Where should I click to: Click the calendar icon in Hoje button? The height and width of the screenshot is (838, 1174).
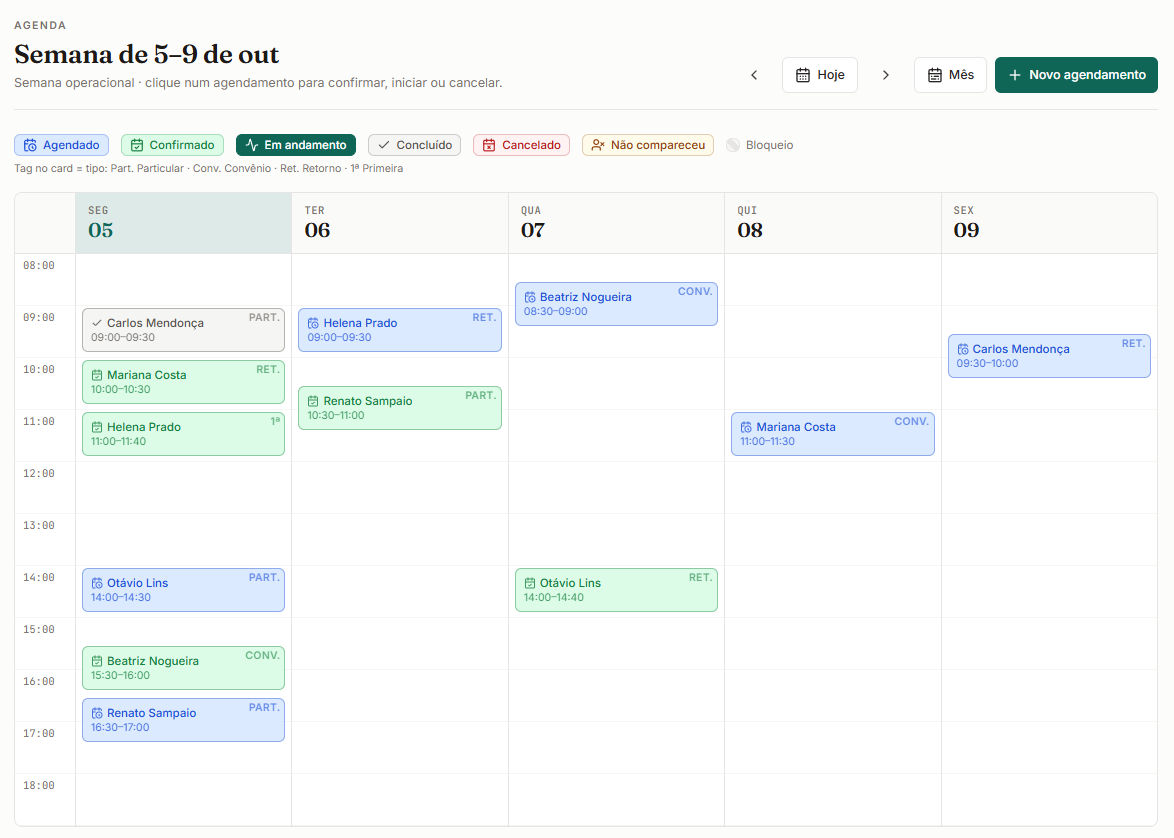(803, 75)
